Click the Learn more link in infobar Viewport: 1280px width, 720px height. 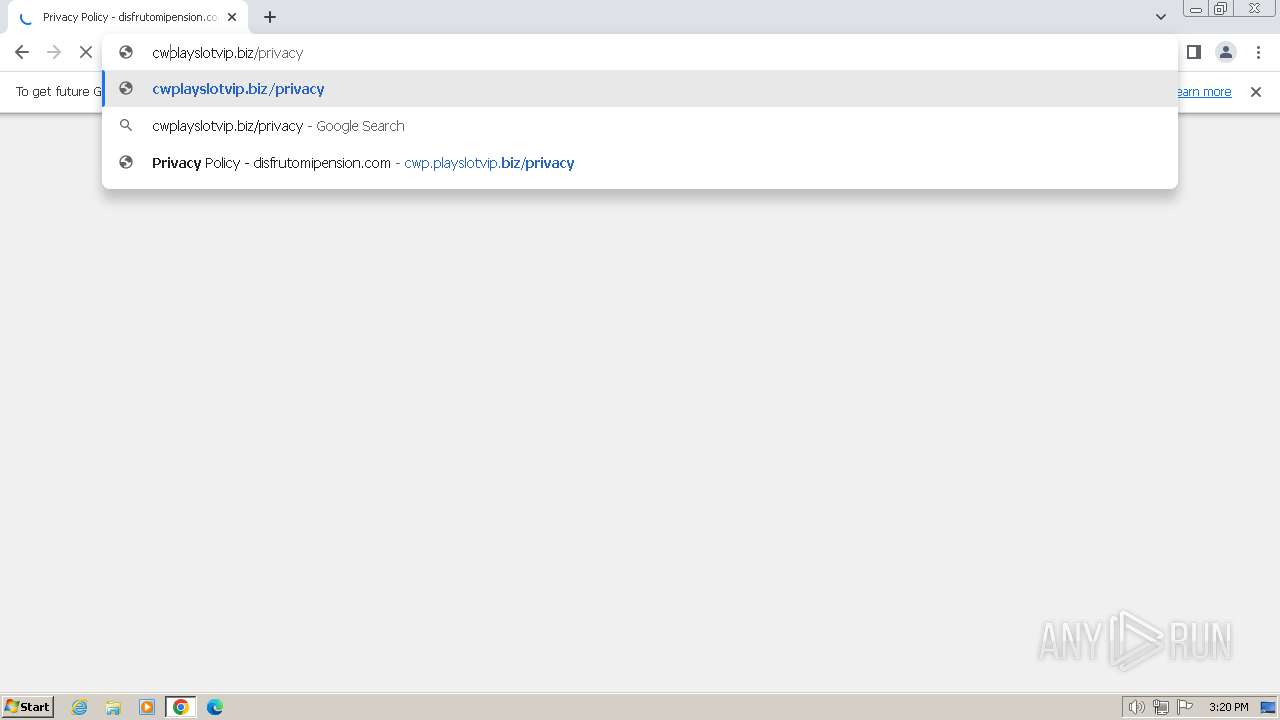point(1204,92)
